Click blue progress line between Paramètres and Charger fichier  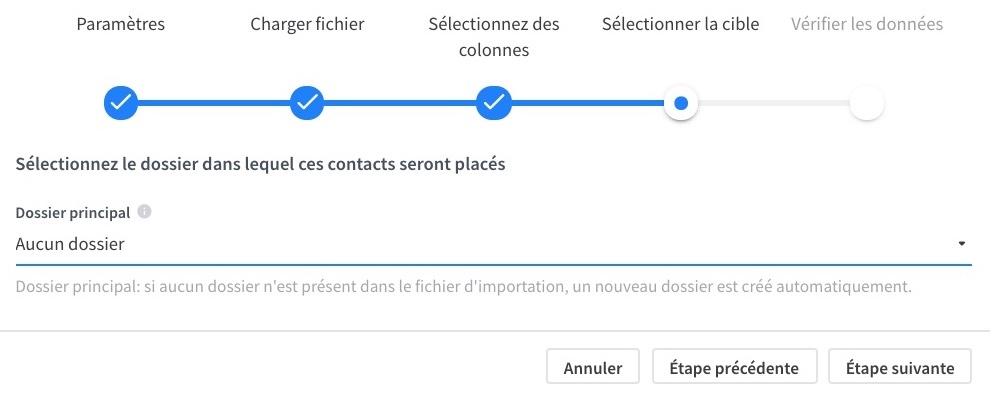tap(214, 102)
